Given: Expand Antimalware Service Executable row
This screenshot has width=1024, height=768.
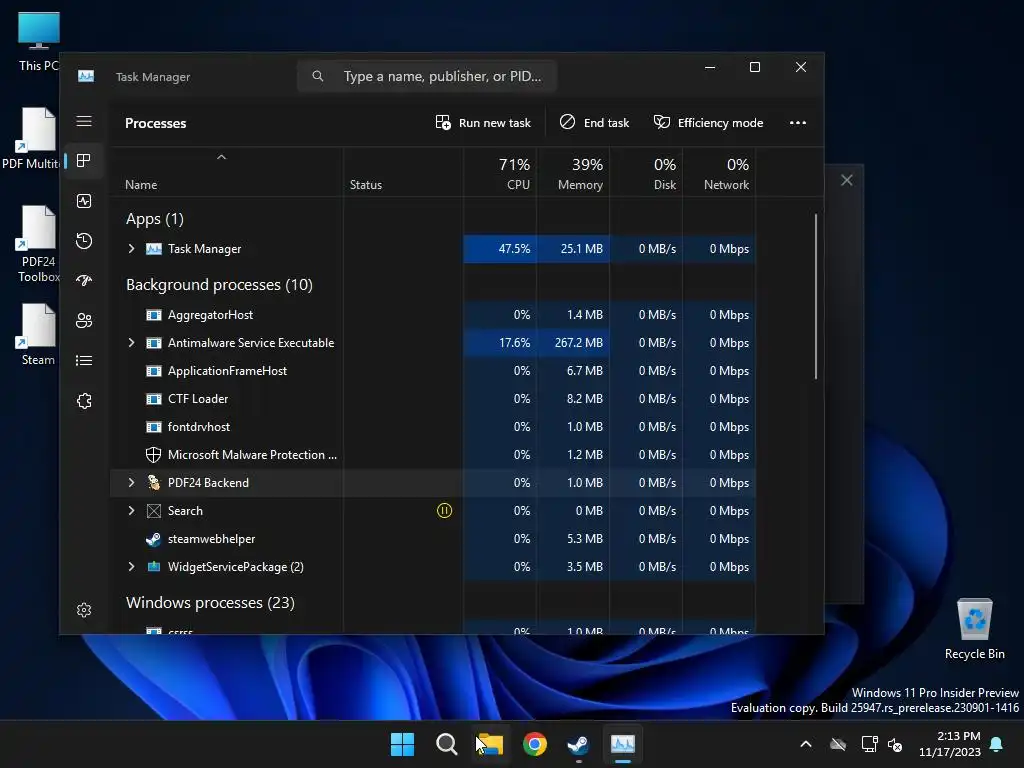Looking at the screenshot, I should click(x=131, y=343).
